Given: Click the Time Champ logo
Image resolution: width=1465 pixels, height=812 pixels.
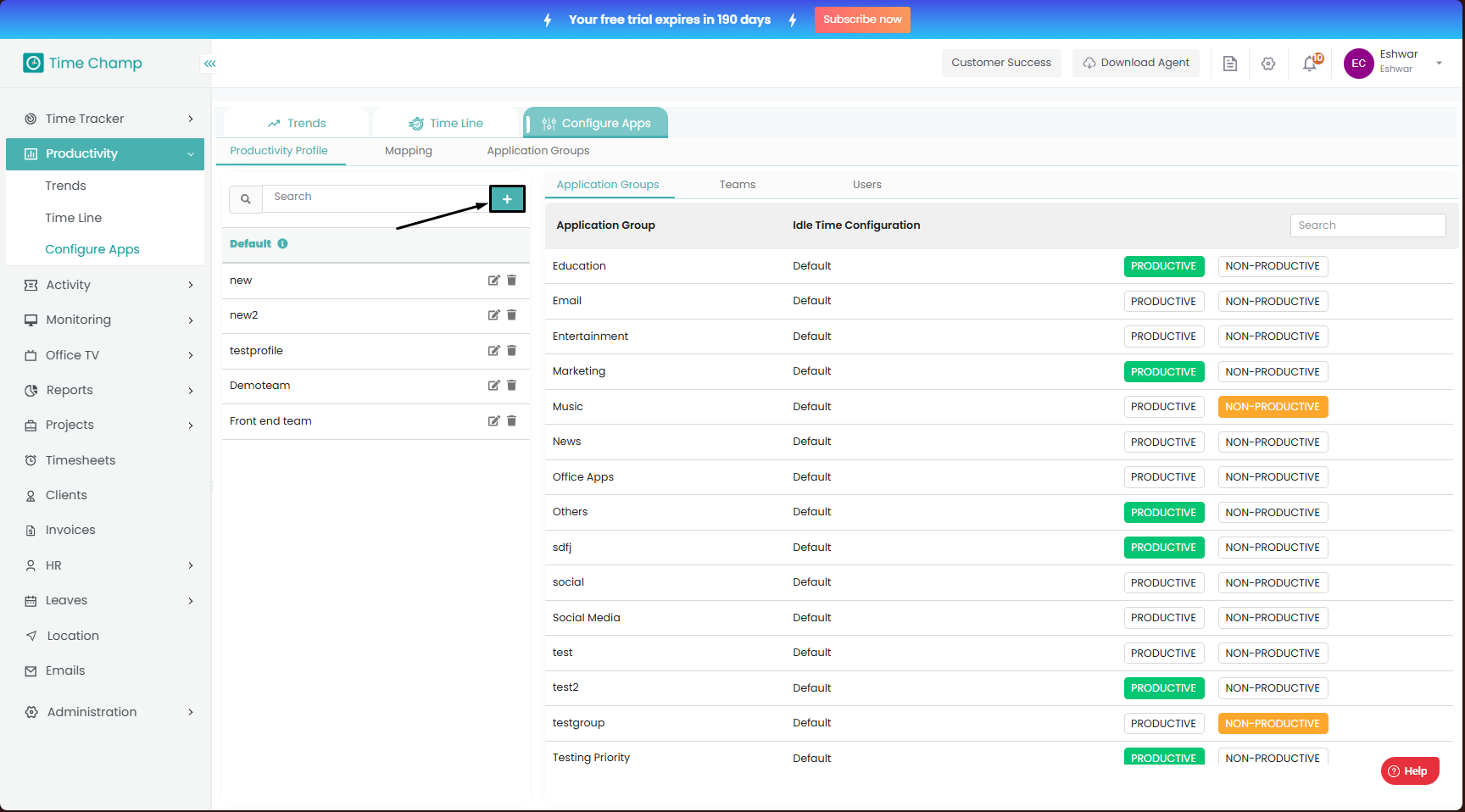Looking at the screenshot, I should (x=82, y=63).
